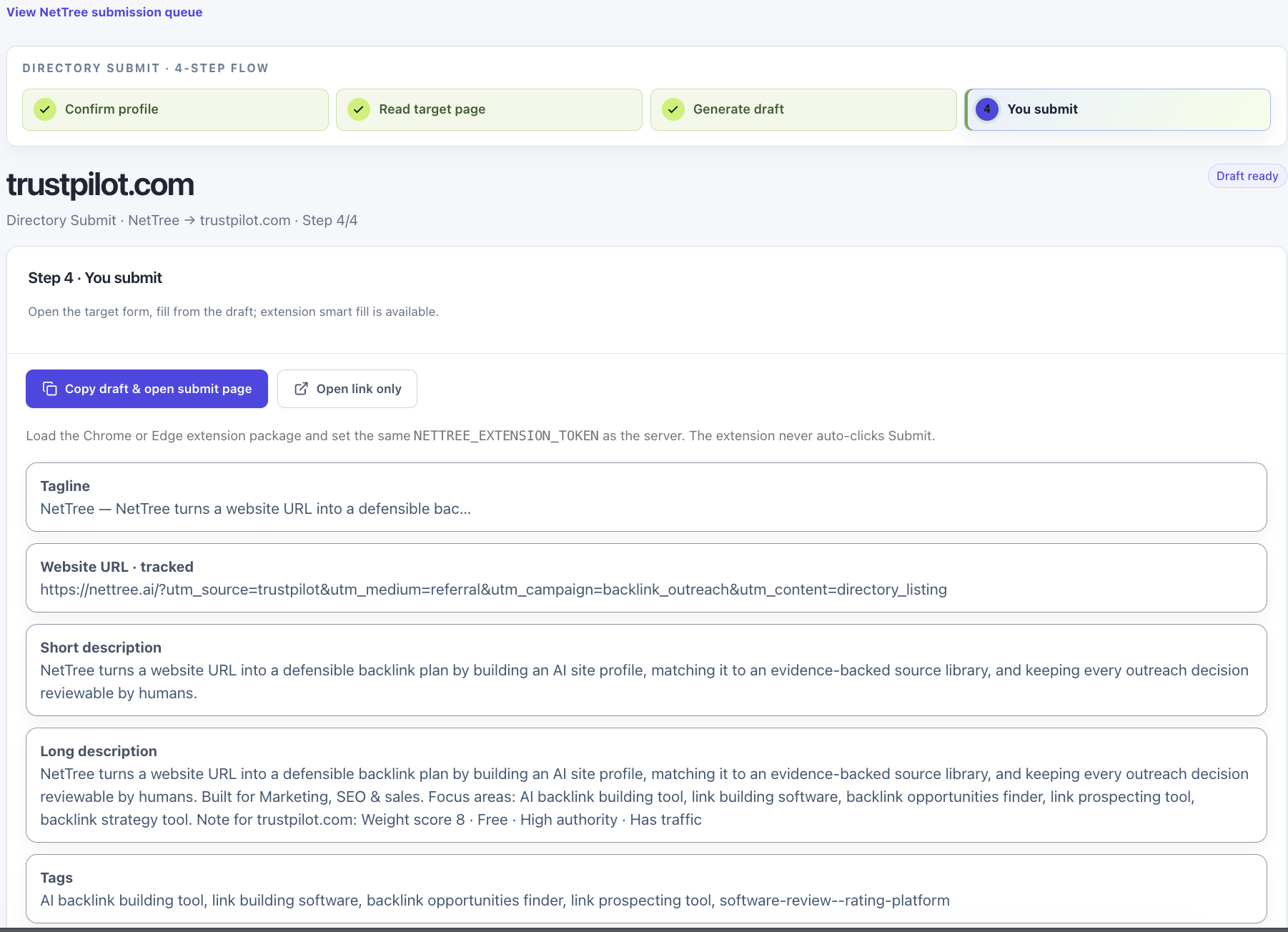The image size is (1288, 932).
Task: Click Copy draft & open submit page
Action: pos(147,389)
